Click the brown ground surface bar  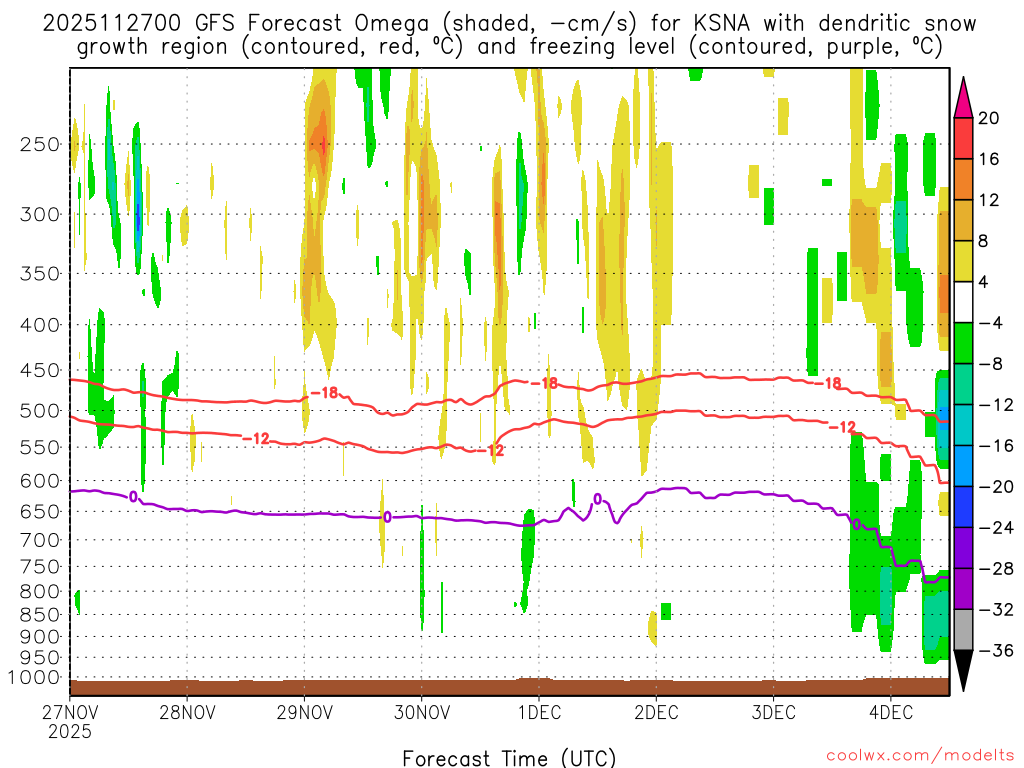pyautogui.click(x=509, y=687)
